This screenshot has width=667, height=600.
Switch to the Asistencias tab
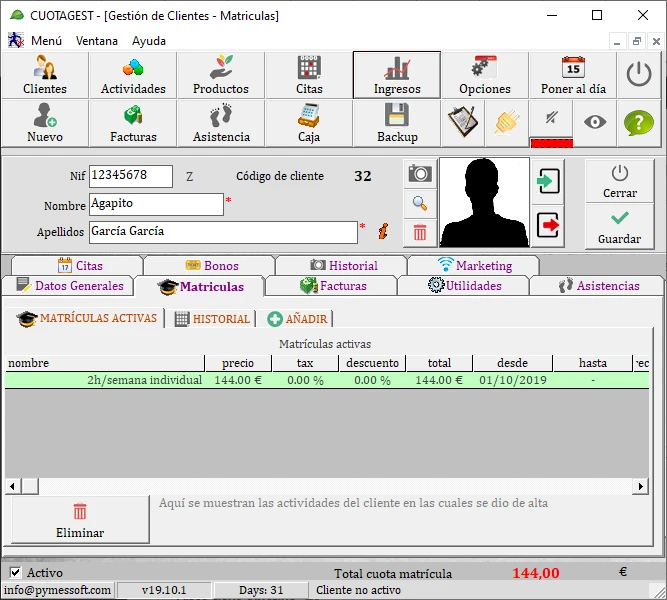tap(597, 286)
